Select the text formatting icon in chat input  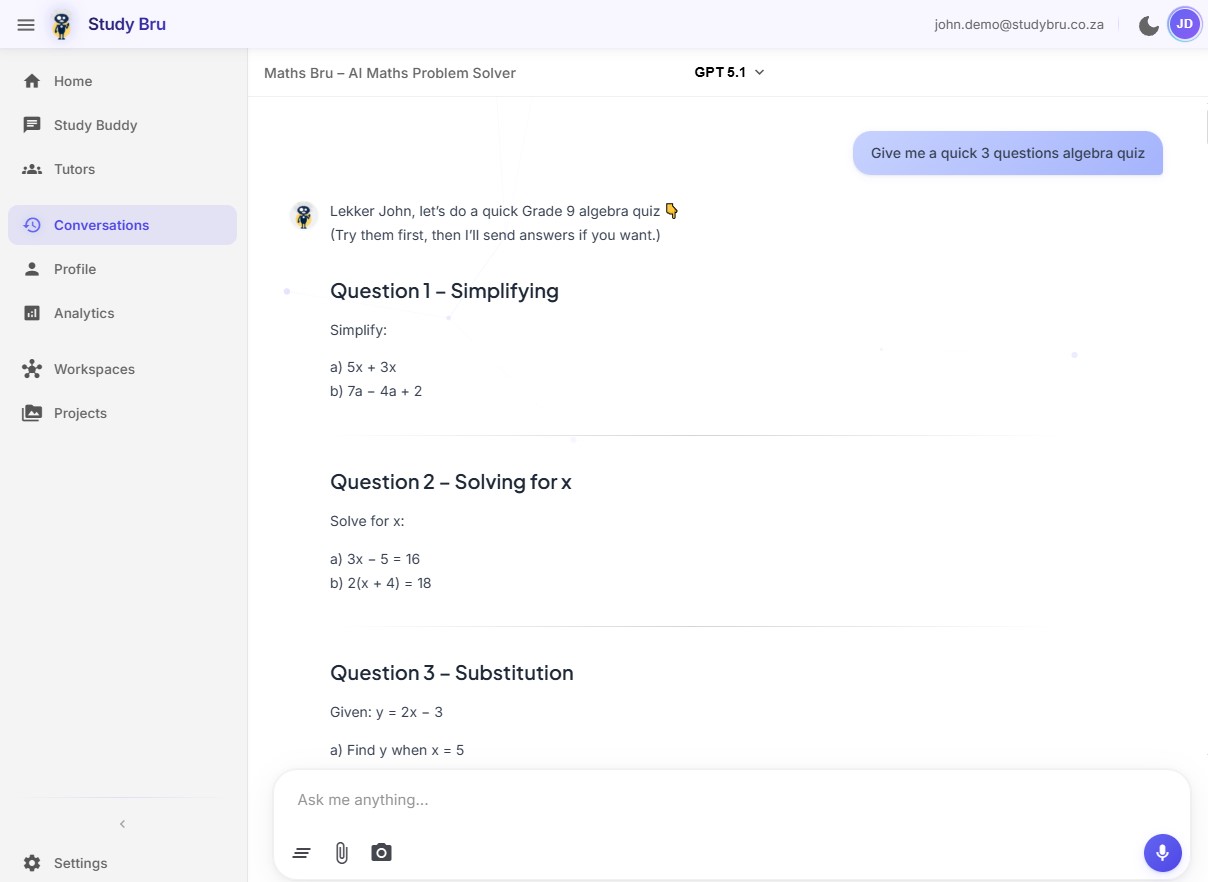pyautogui.click(x=301, y=852)
